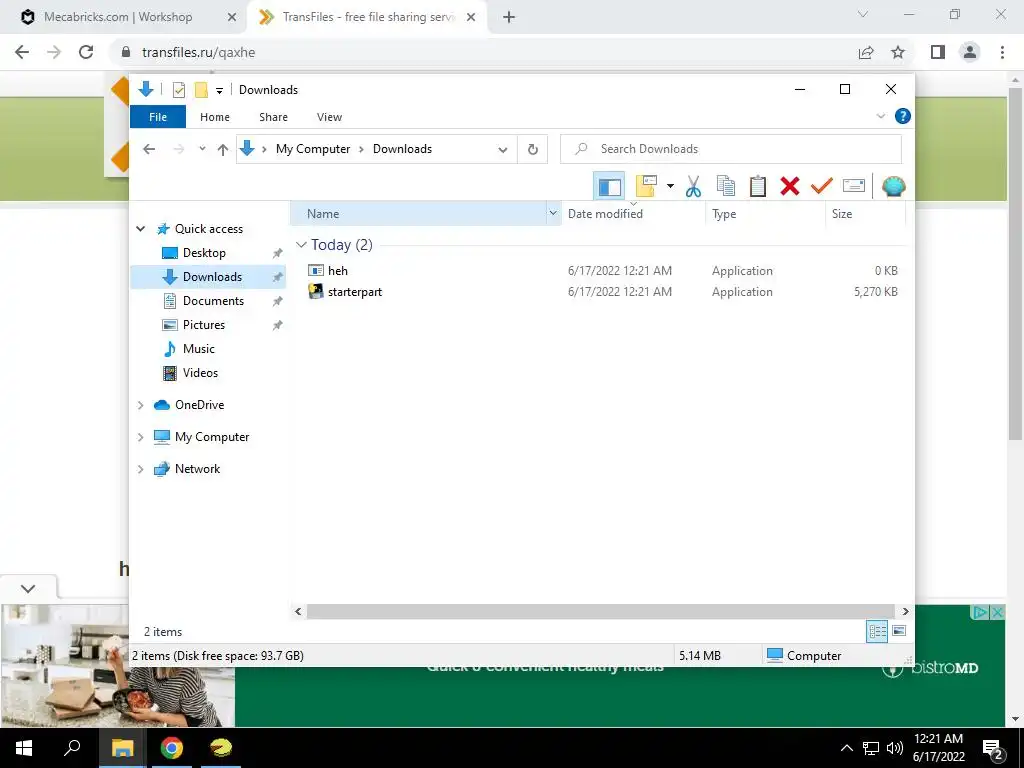1024x768 pixels.
Task: Go up one folder level arrow
Action: point(223,150)
